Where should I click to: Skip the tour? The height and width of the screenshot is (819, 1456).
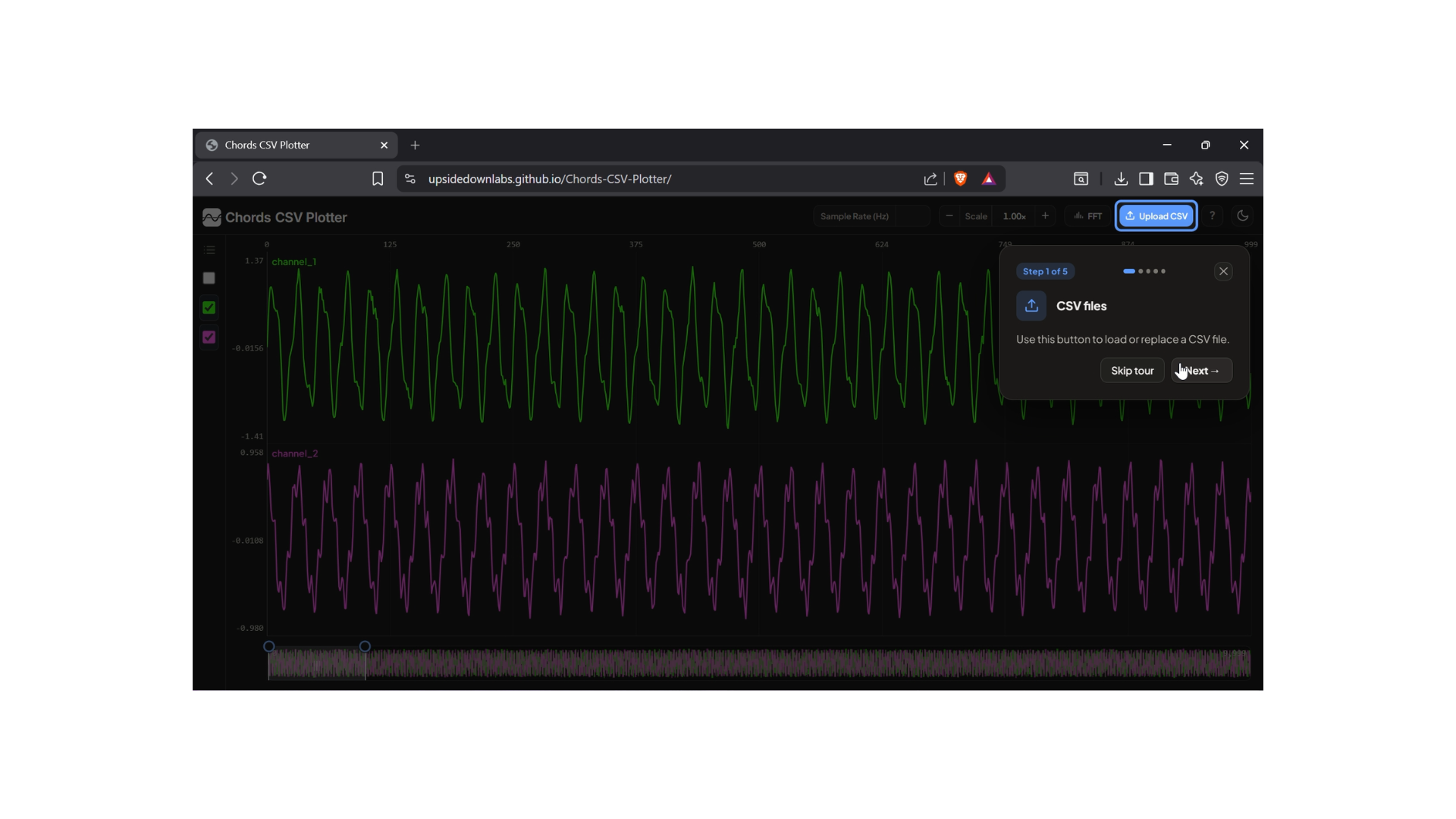pyautogui.click(x=1132, y=371)
